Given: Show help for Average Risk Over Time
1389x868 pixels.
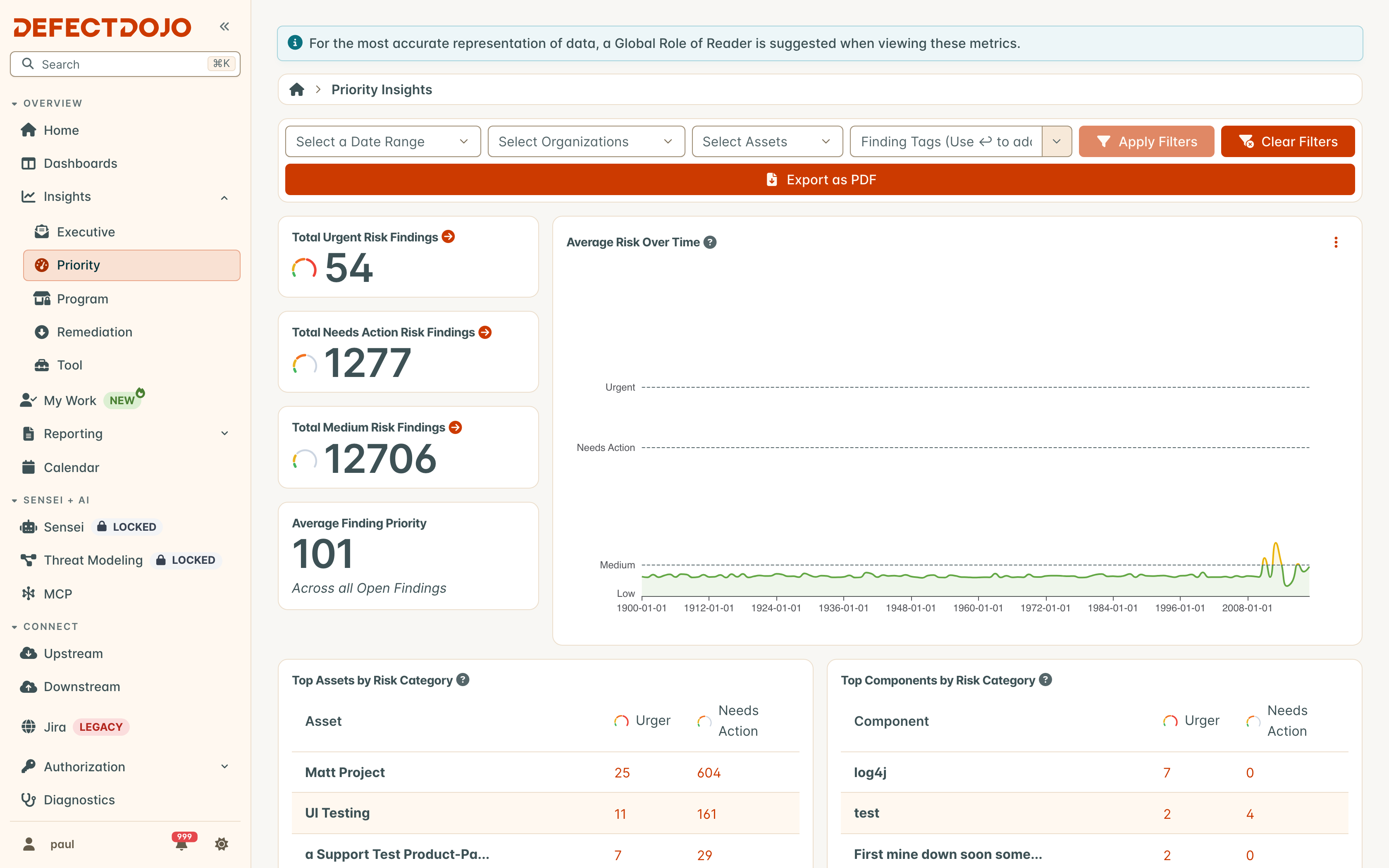Looking at the screenshot, I should [x=710, y=242].
